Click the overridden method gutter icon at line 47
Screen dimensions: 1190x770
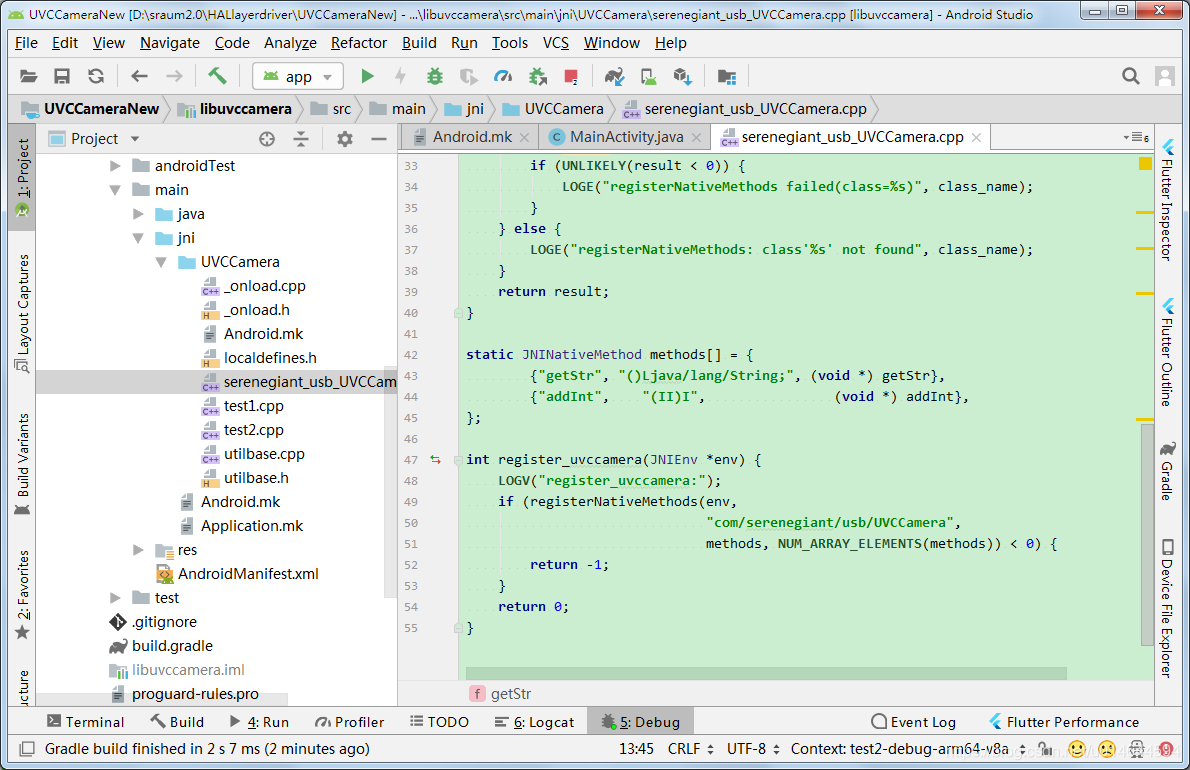pyautogui.click(x=435, y=460)
